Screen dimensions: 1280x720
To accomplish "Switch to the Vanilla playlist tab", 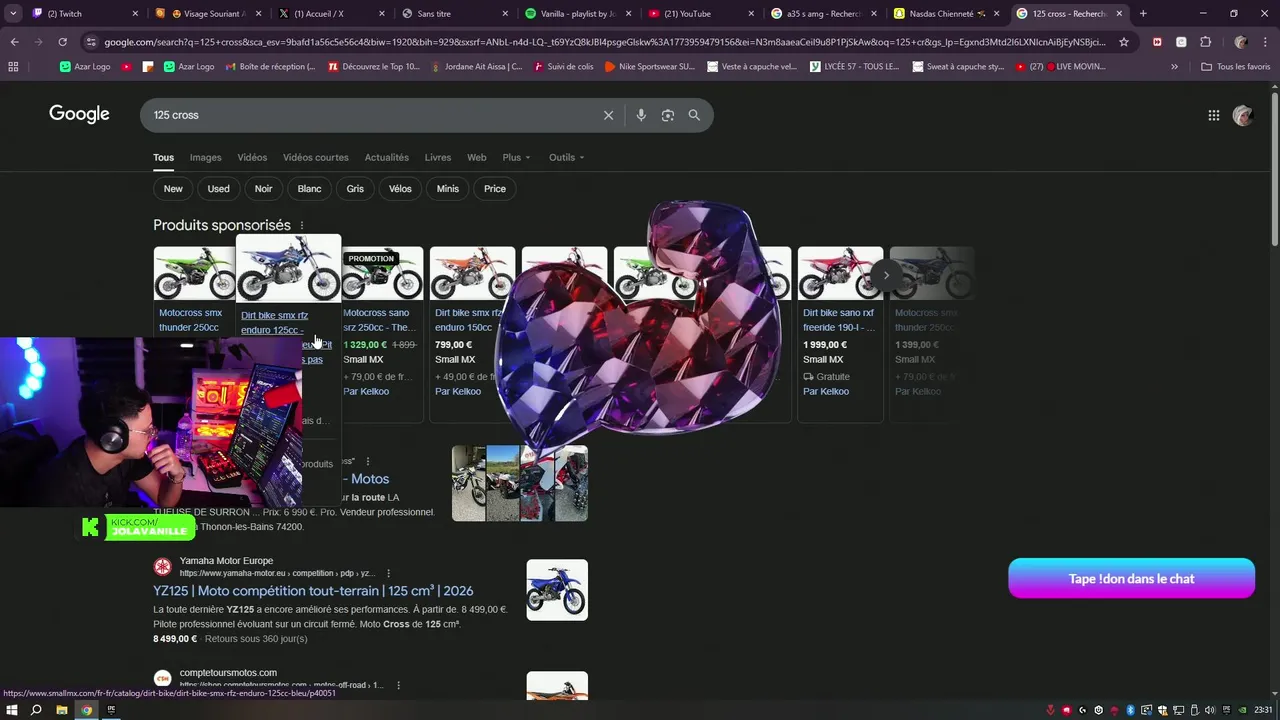I will pos(577,14).
